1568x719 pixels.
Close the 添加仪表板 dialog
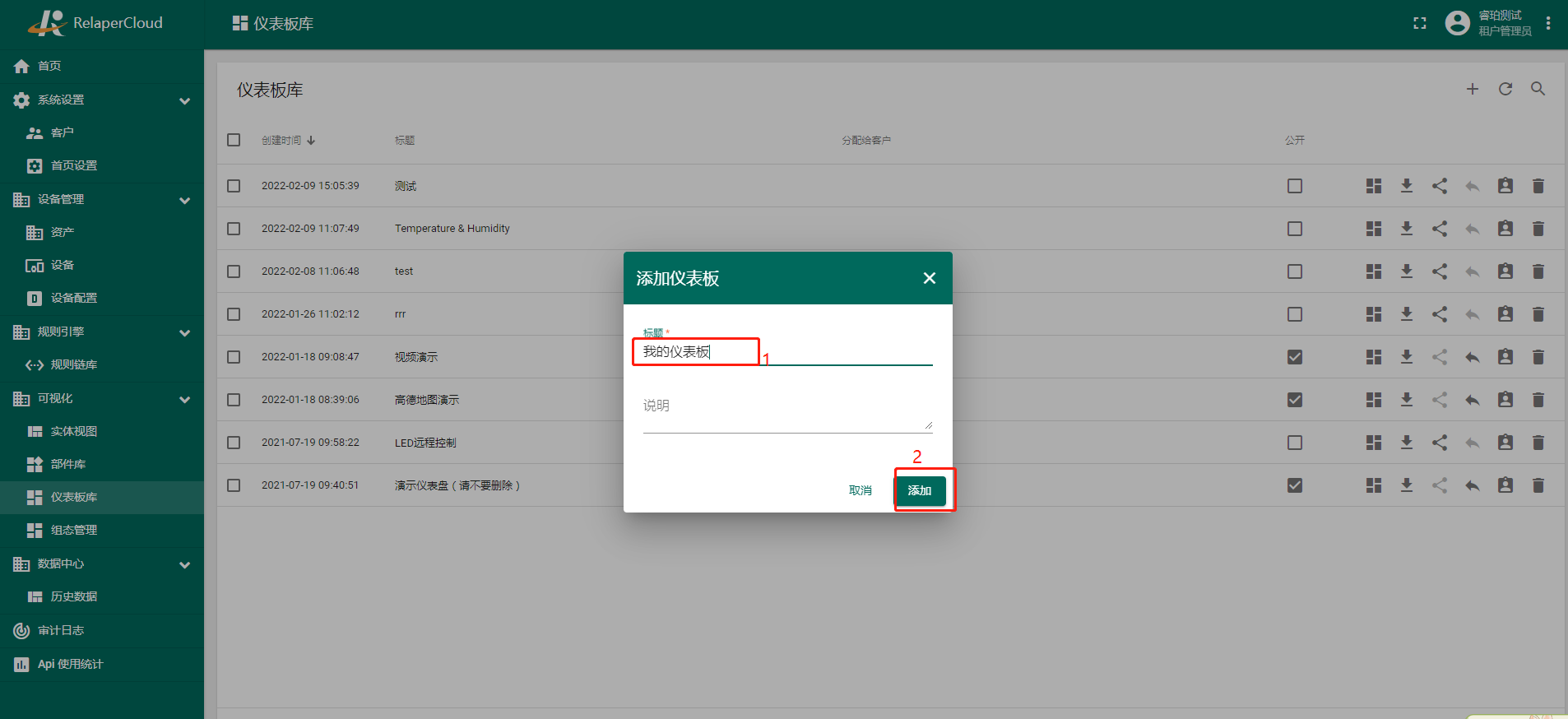(930, 278)
